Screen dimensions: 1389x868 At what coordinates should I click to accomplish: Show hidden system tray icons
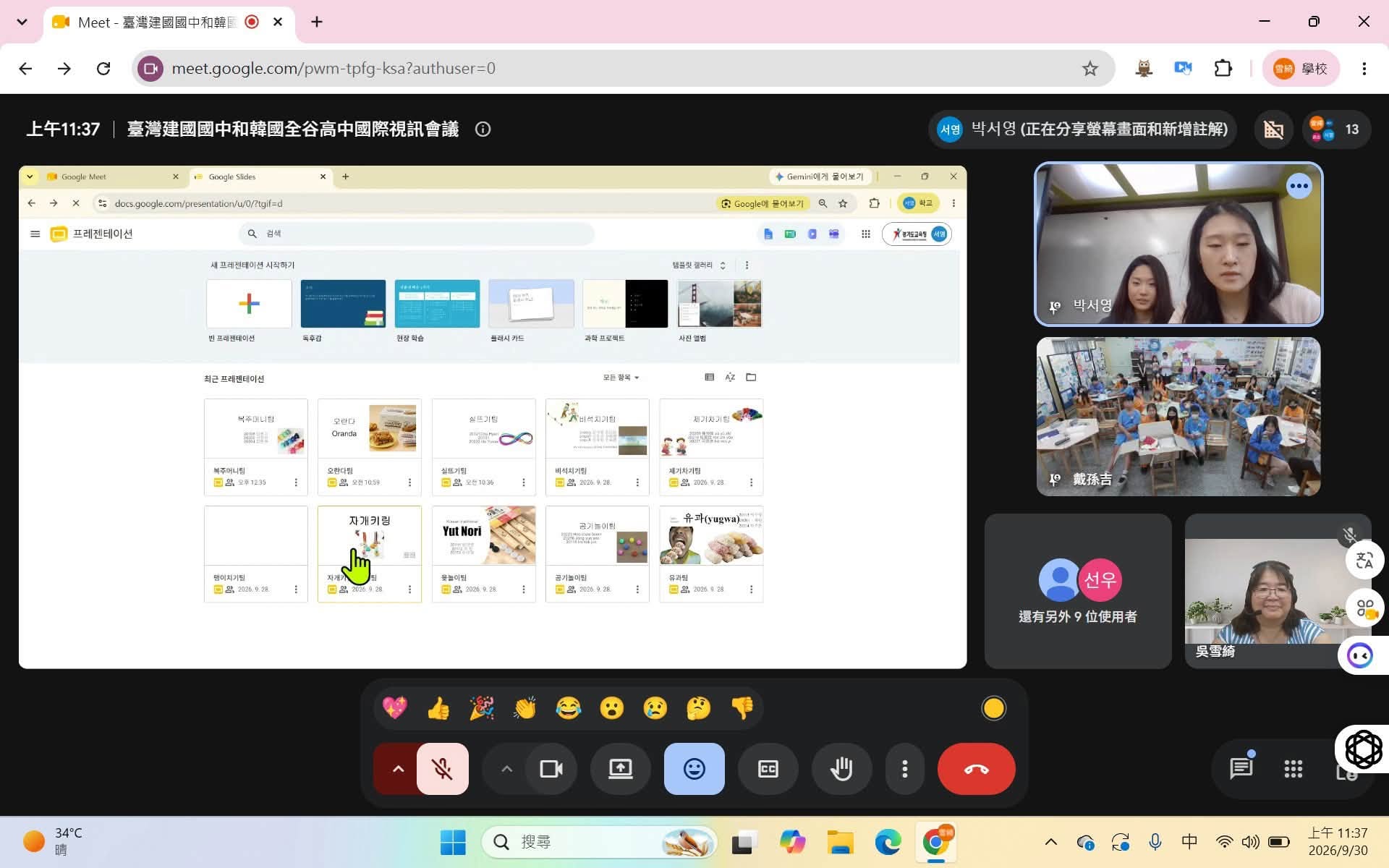(1051, 842)
